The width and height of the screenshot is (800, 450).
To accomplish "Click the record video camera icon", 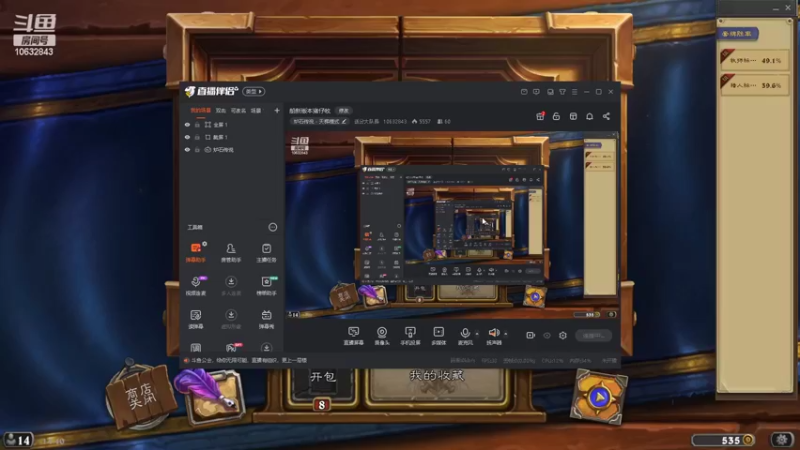I will coord(531,335).
